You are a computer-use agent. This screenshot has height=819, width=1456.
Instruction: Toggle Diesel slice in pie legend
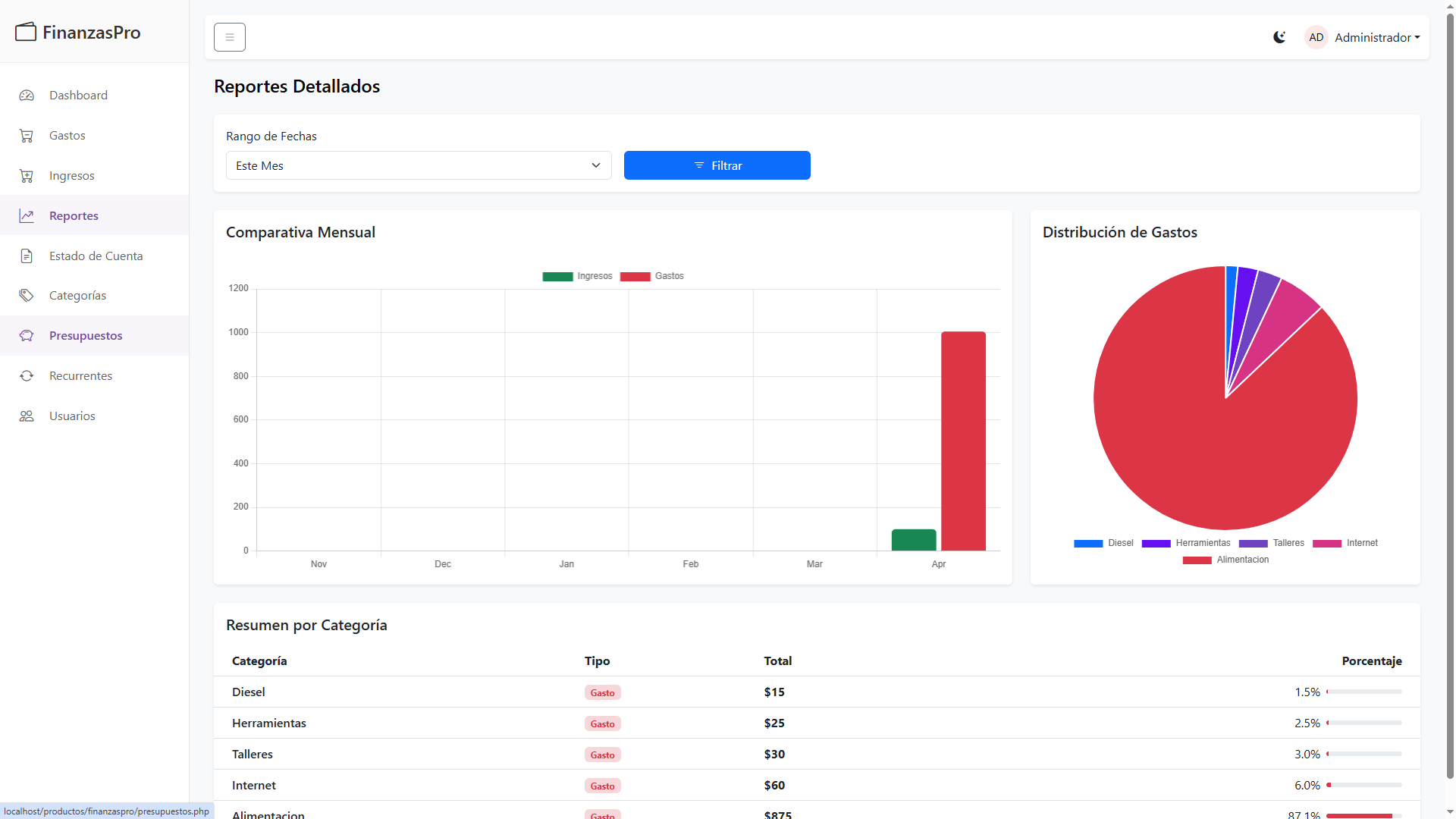[1103, 543]
